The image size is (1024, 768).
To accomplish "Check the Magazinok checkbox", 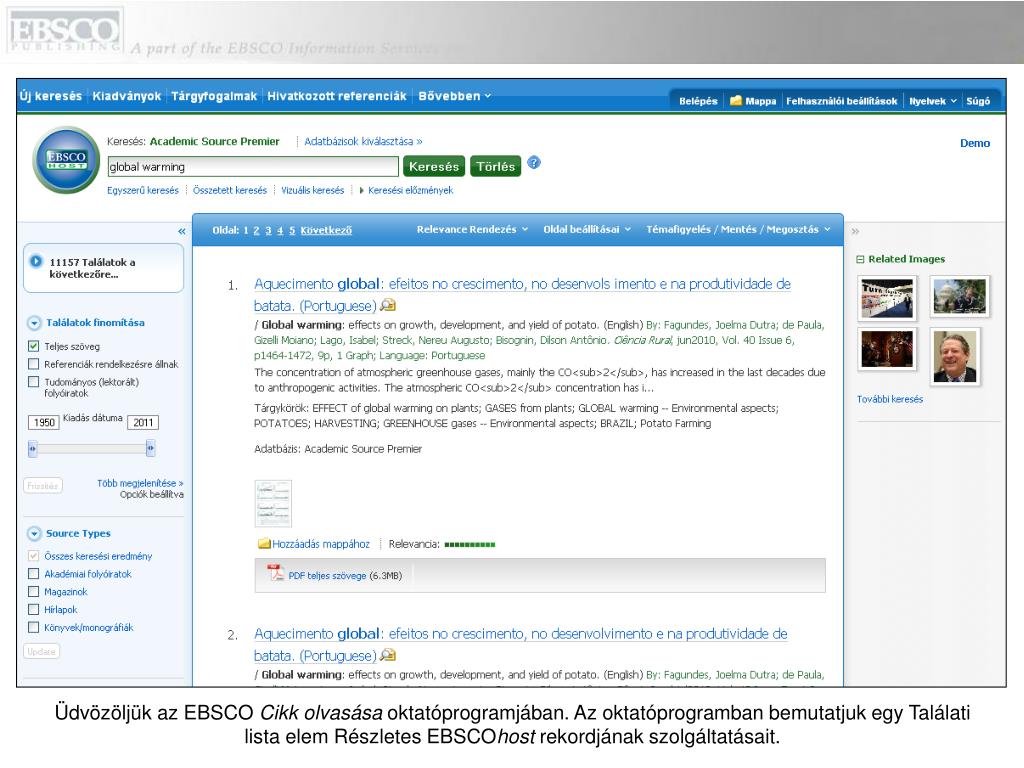I will [34, 591].
